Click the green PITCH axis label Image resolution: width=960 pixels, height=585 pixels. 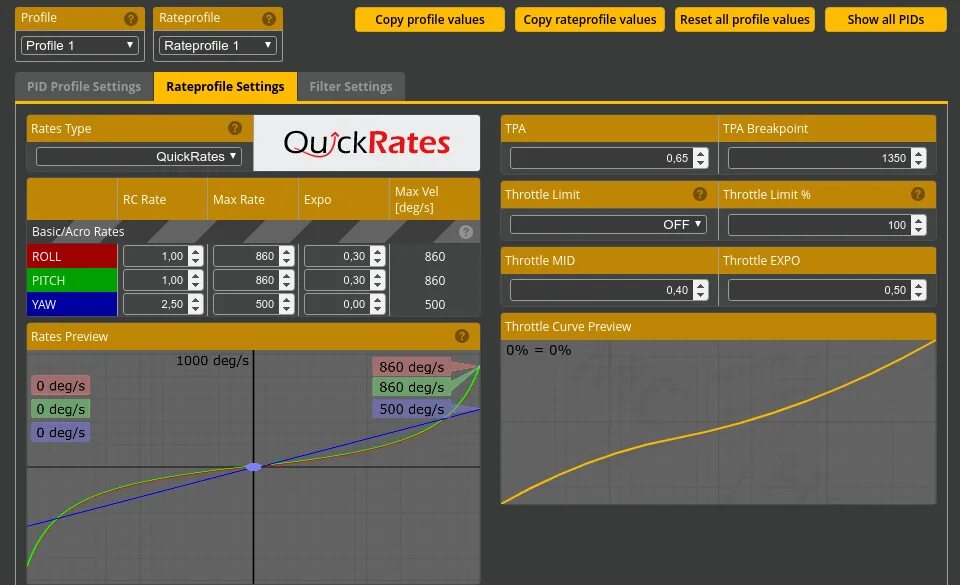click(72, 280)
